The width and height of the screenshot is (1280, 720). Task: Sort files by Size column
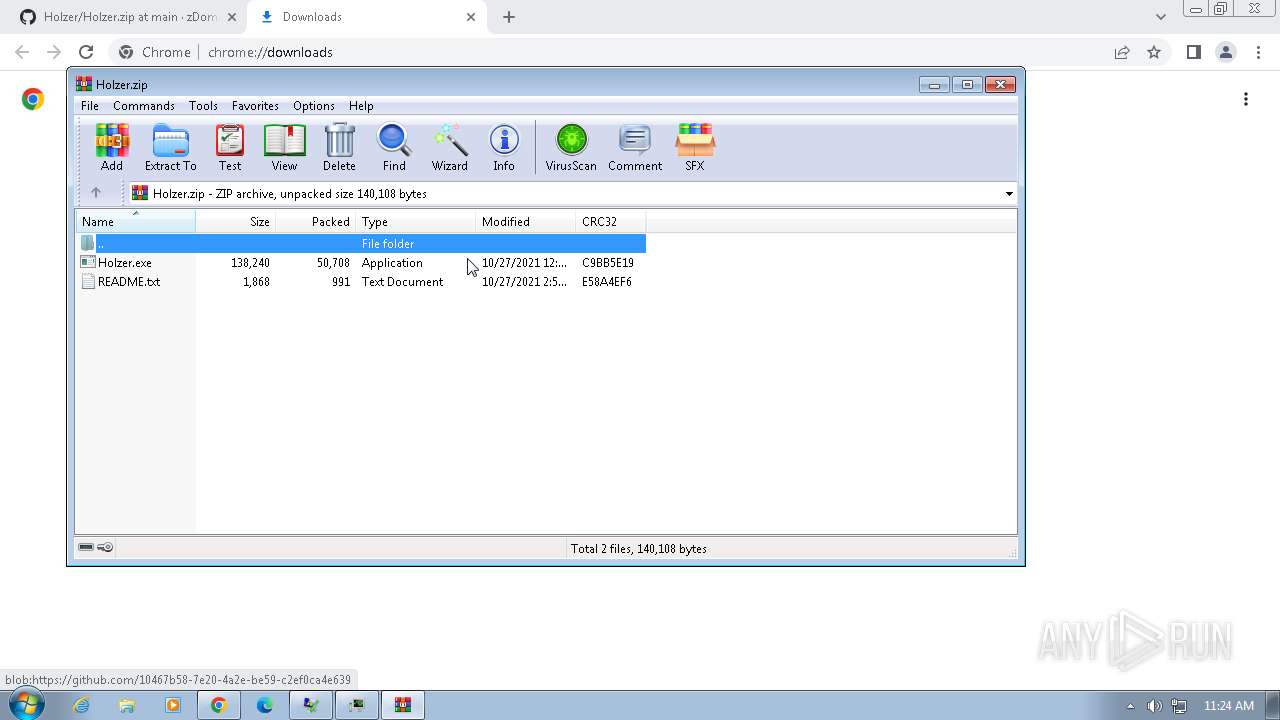pyautogui.click(x=236, y=222)
